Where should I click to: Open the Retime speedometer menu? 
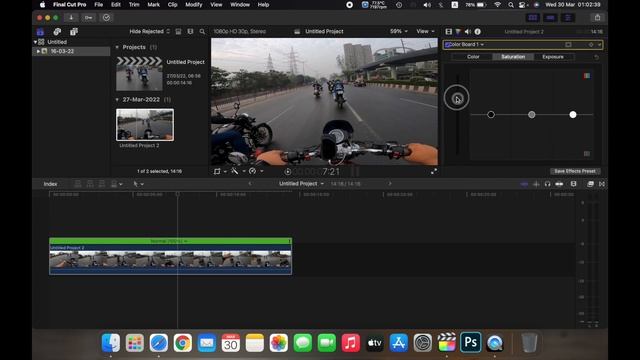[255, 171]
